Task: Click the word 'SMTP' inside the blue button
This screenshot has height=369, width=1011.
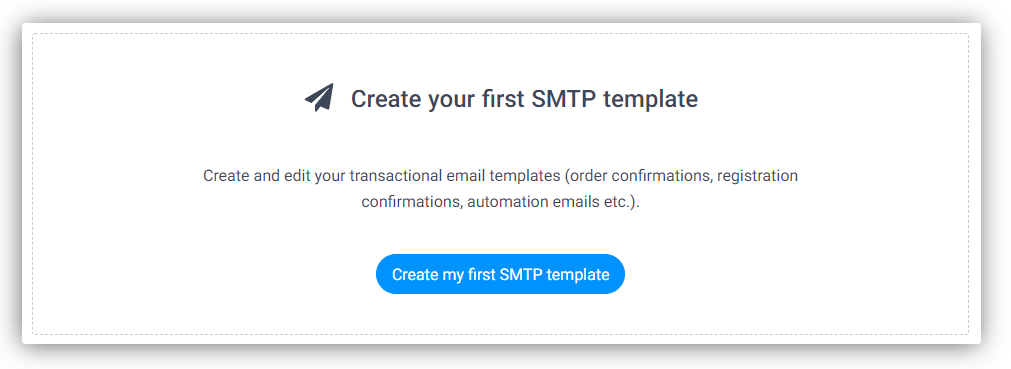Action: pos(521,274)
